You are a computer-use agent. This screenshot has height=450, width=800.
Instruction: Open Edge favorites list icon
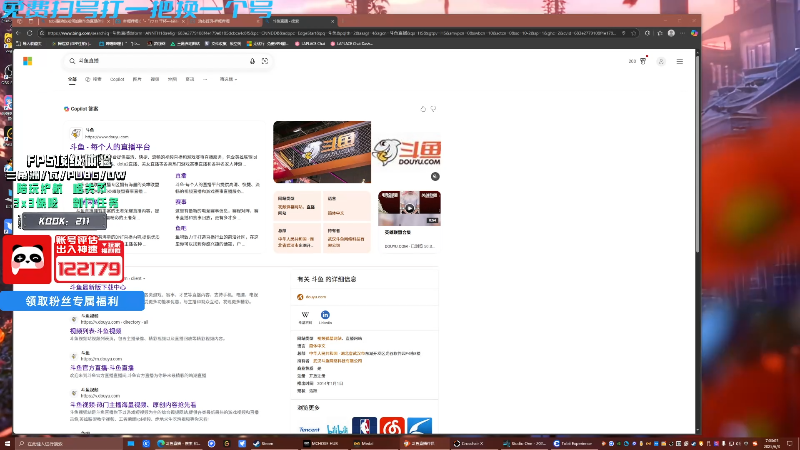pyautogui.click(x=660, y=33)
